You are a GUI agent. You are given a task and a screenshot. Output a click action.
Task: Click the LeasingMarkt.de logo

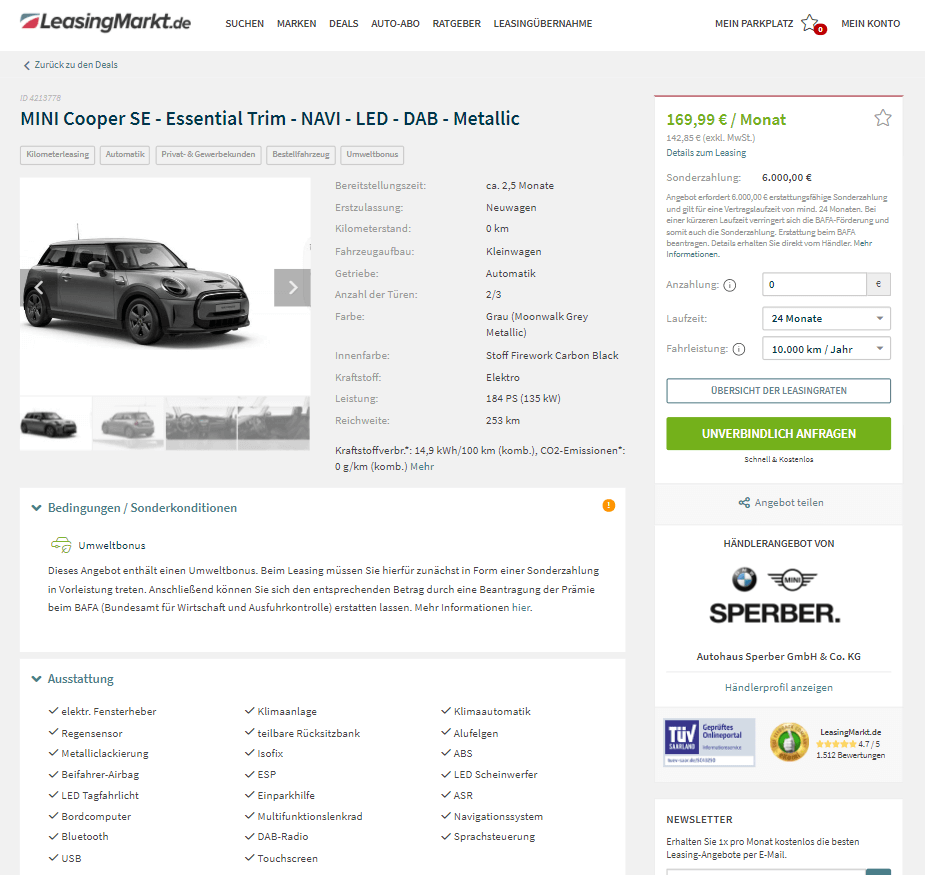105,22
